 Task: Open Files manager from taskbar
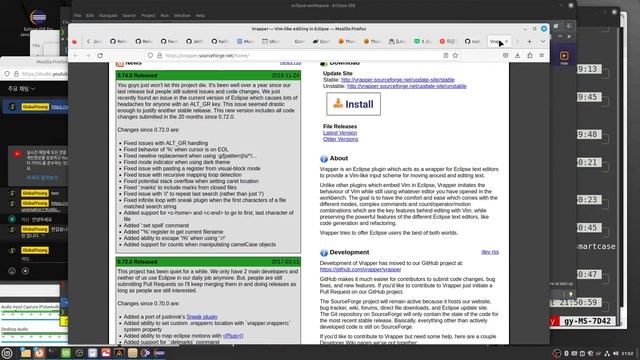[25, 353]
